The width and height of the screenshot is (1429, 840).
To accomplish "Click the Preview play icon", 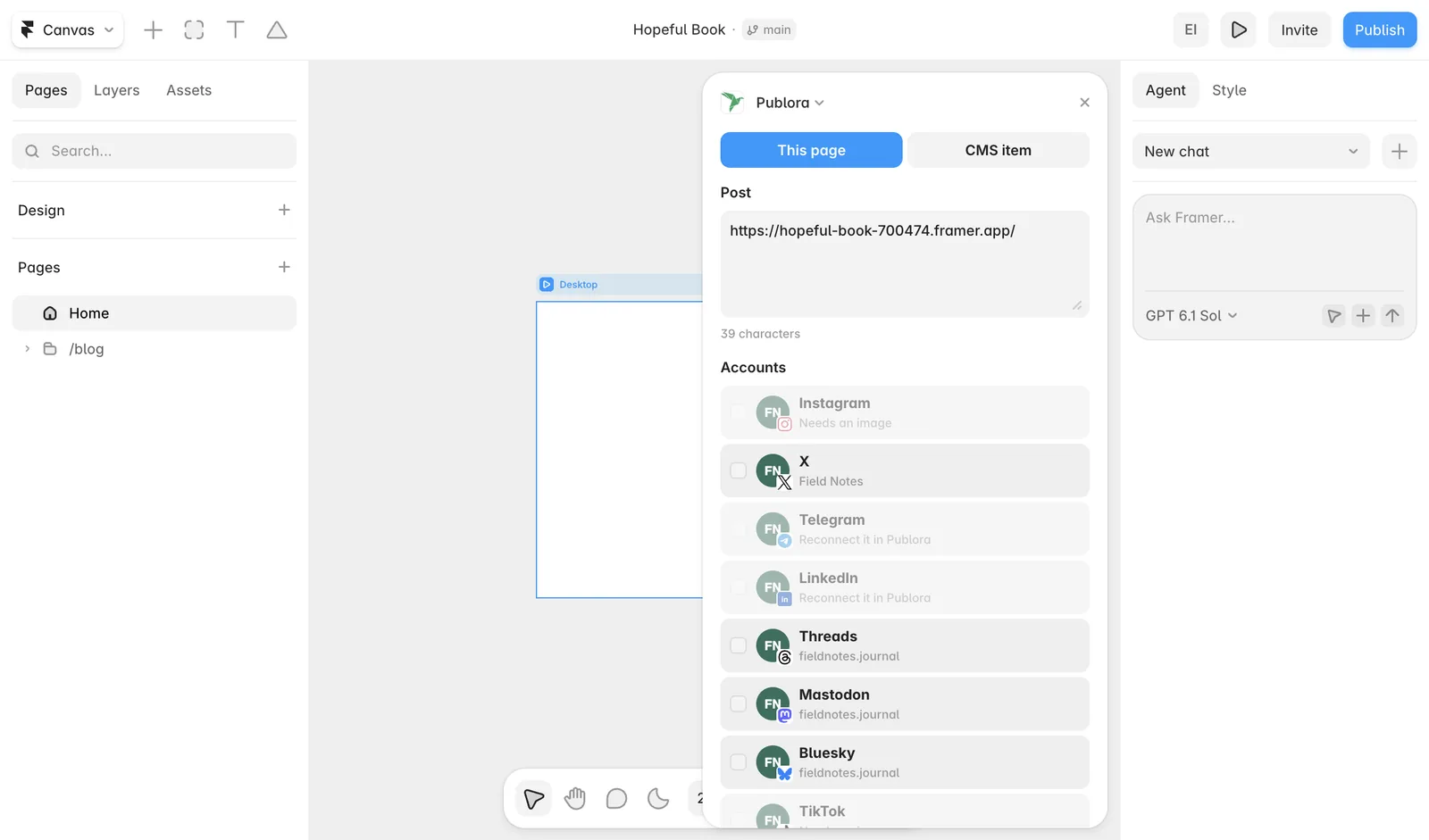I will [x=1239, y=29].
